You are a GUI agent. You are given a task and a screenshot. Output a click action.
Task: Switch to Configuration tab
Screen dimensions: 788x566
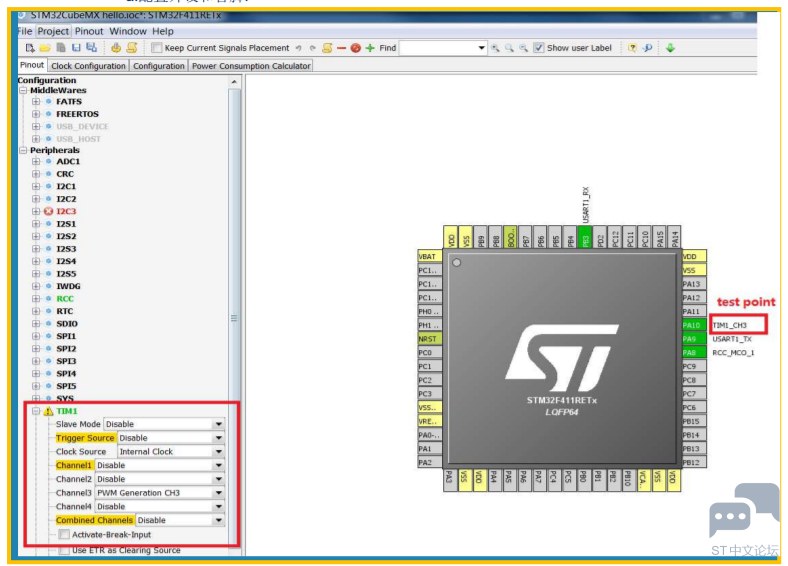pos(159,66)
